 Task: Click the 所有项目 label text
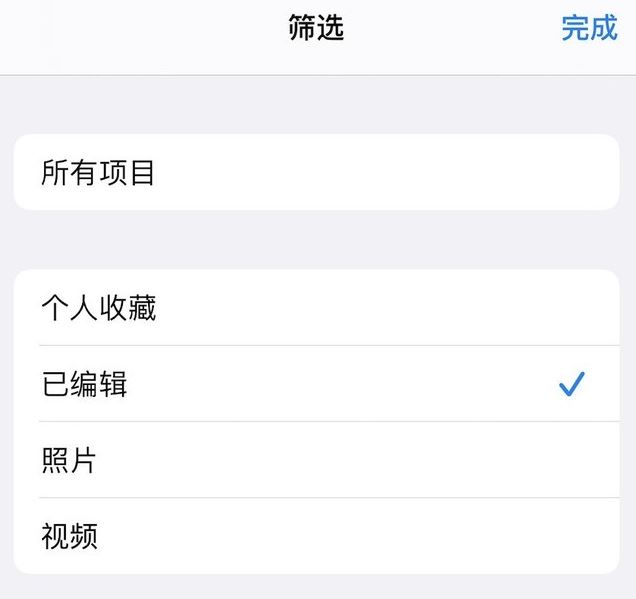(x=98, y=172)
